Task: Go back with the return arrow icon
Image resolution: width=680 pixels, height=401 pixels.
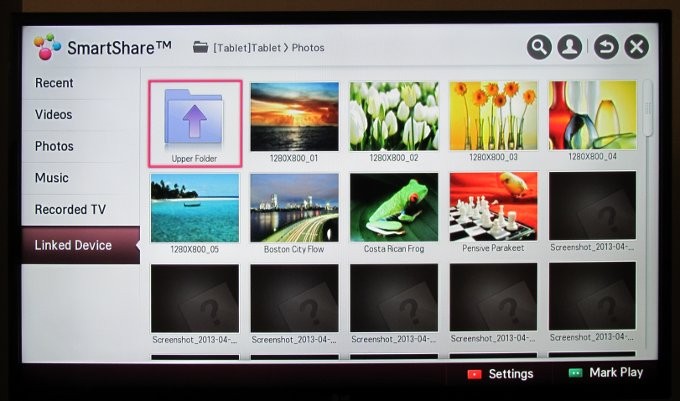Action: [x=606, y=47]
